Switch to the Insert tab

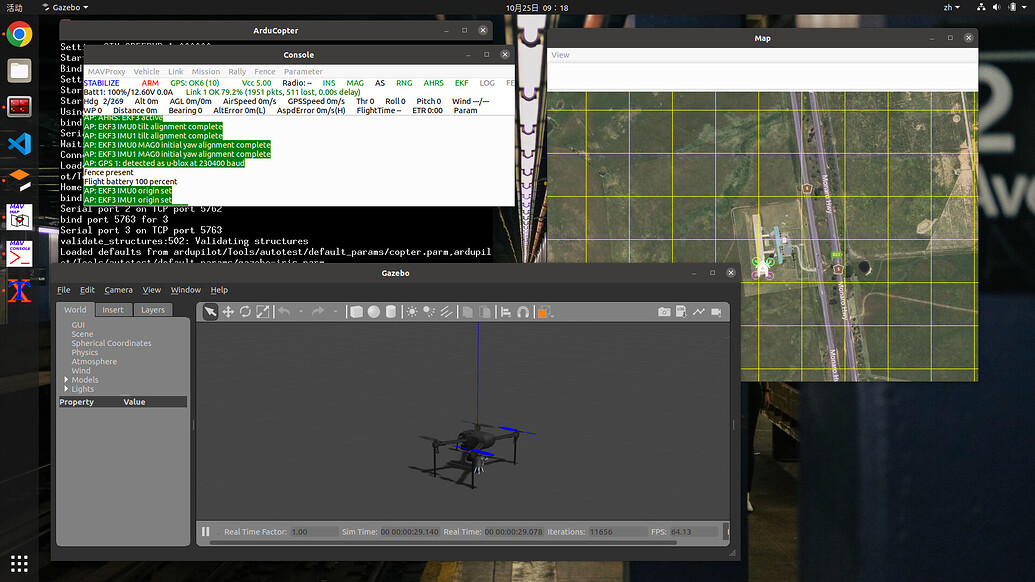113,310
